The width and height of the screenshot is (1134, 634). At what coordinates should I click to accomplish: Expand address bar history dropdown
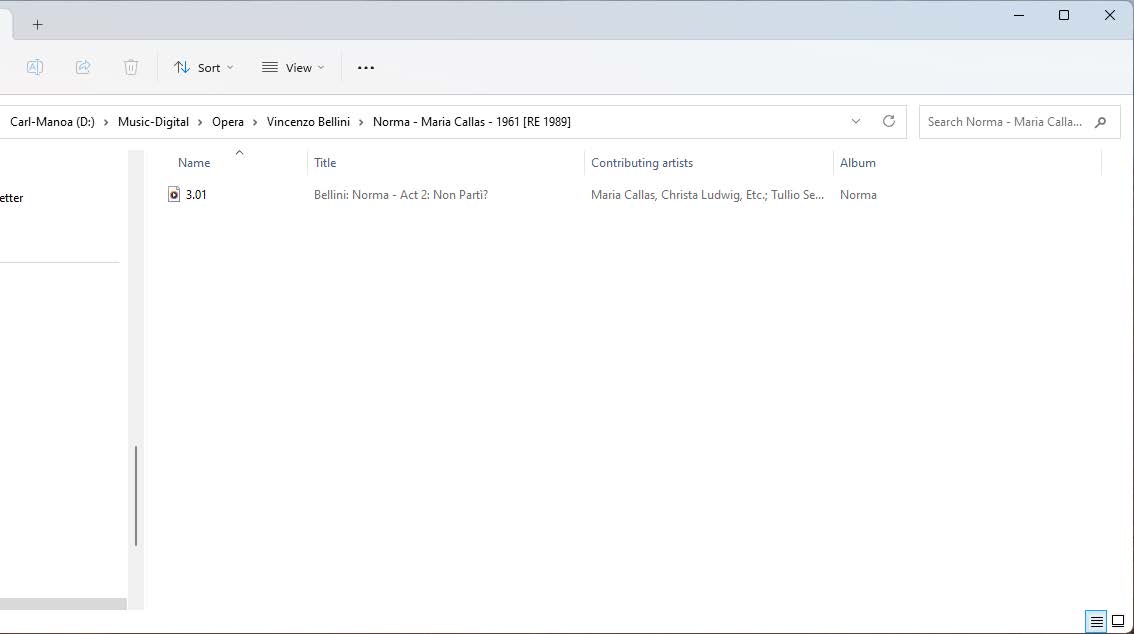pos(856,121)
